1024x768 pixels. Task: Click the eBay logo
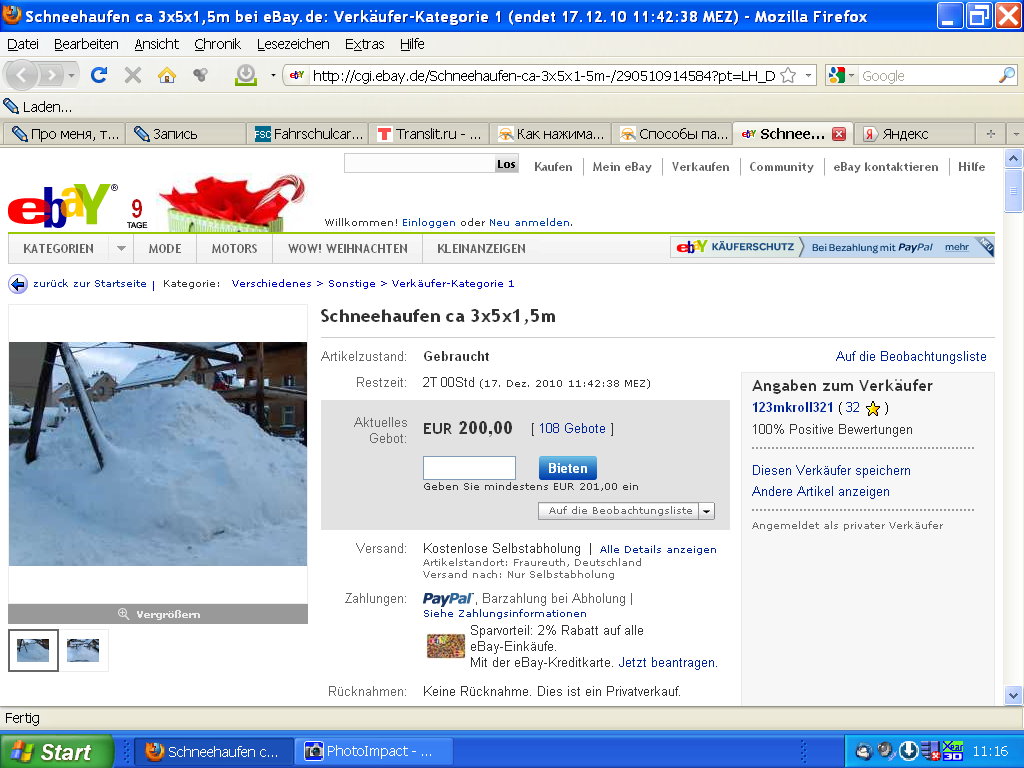click(x=62, y=205)
